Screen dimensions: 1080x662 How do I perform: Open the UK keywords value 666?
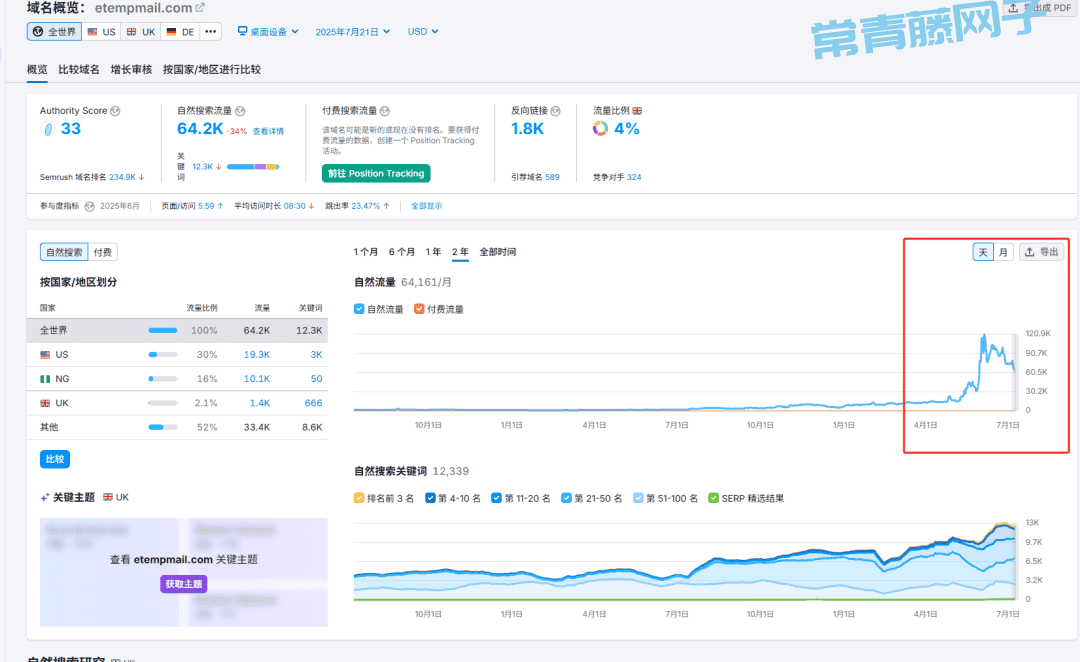pyautogui.click(x=313, y=403)
